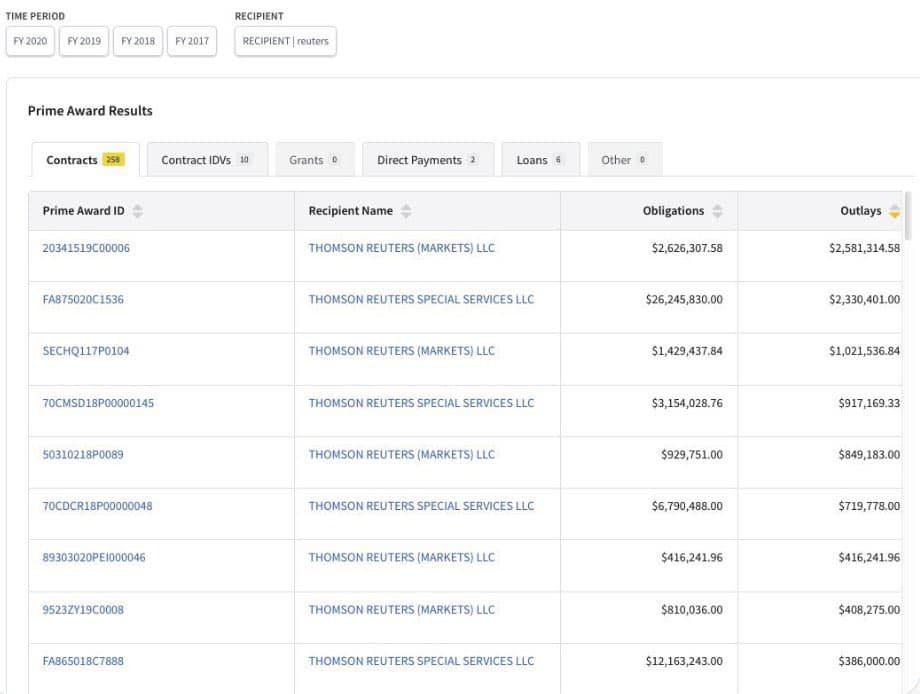Click obligations value $1,429,437.84
The width and height of the screenshot is (920, 694).
click(x=687, y=351)
